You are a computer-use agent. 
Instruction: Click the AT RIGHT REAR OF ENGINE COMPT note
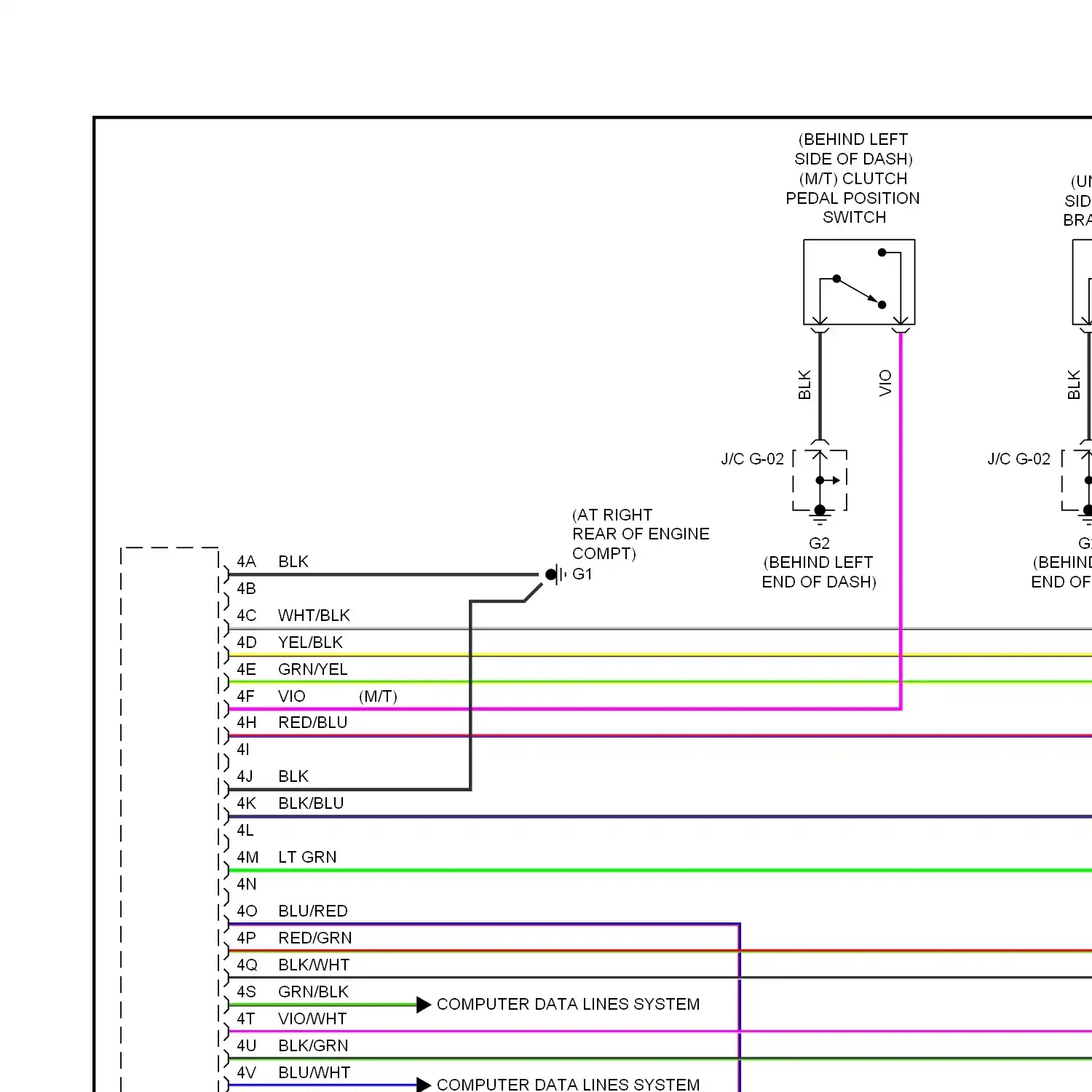pos(640,534)
